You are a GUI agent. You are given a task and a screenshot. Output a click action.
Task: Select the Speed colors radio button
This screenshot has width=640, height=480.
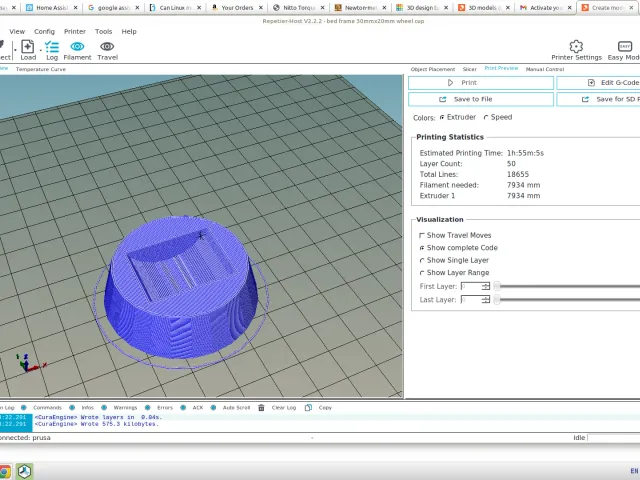pyautogui.click(x=485, y=118)
